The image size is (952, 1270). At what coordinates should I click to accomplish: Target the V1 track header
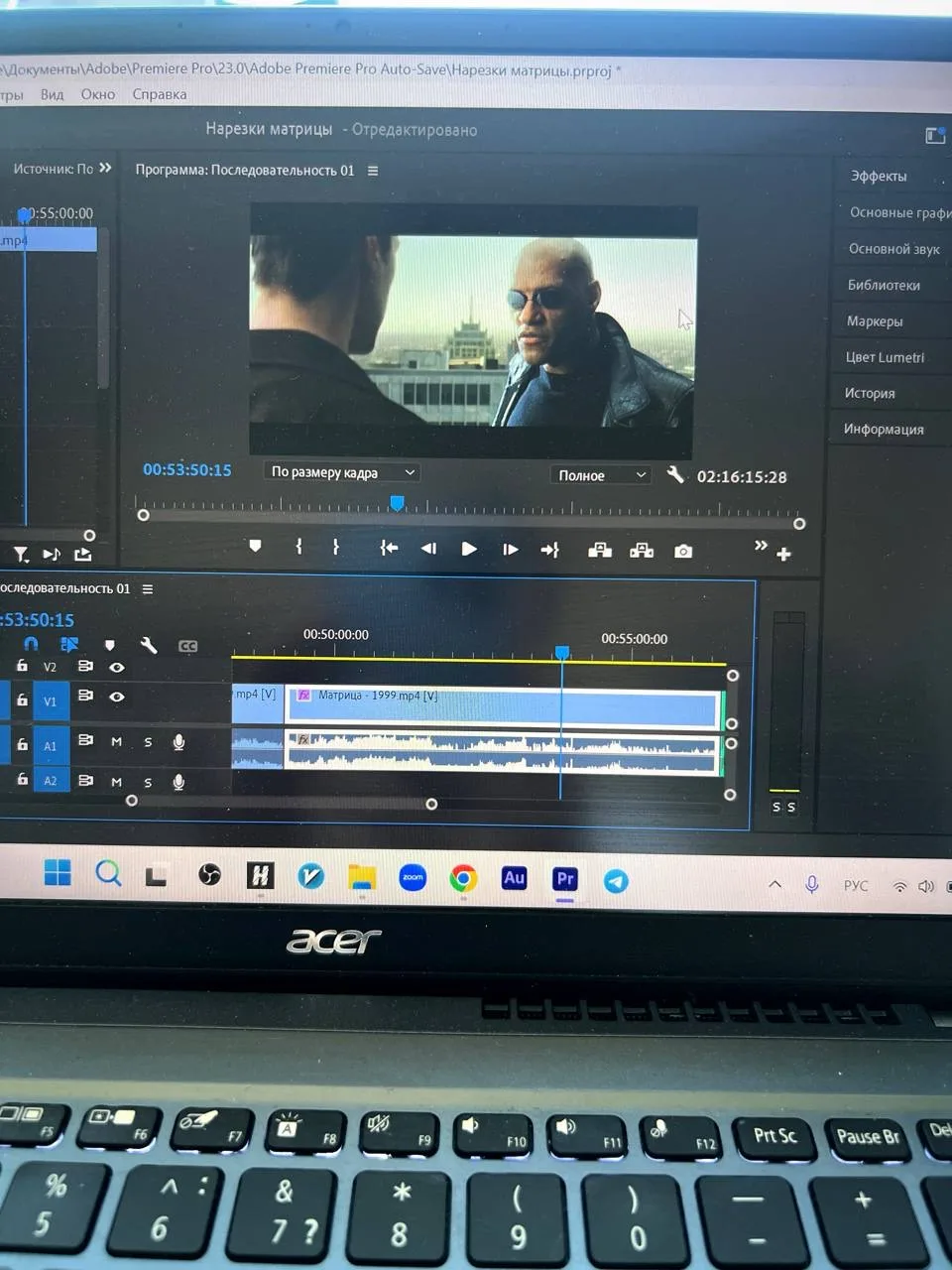click(x=51, y=701)
